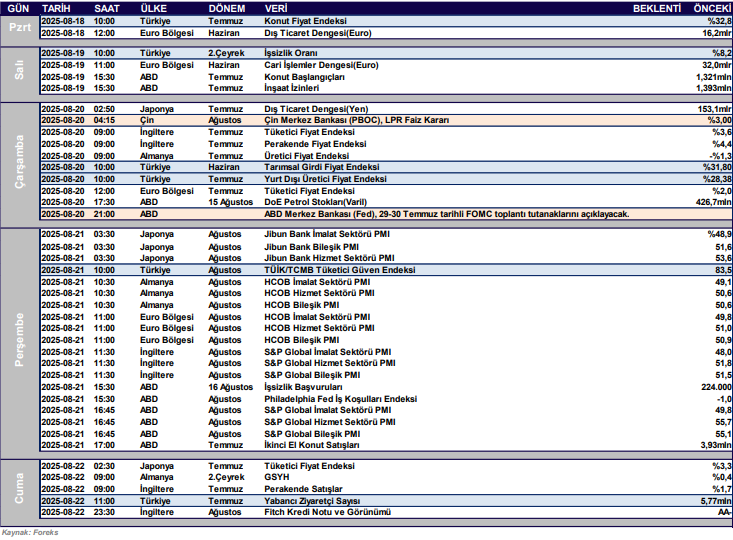The height and width of the screenshot is (540, 733).
Task: Select the Salı day label
Action: 18,70
